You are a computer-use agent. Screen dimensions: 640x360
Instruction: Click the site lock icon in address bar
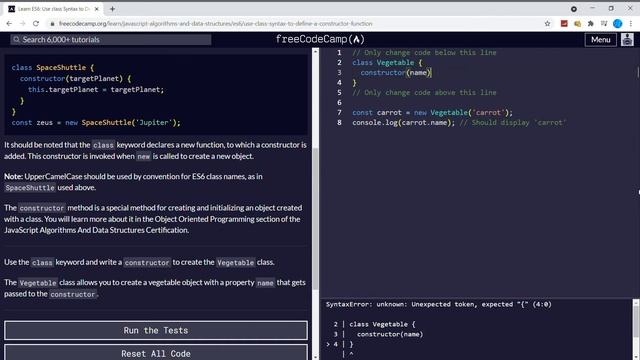pos(52,24)
